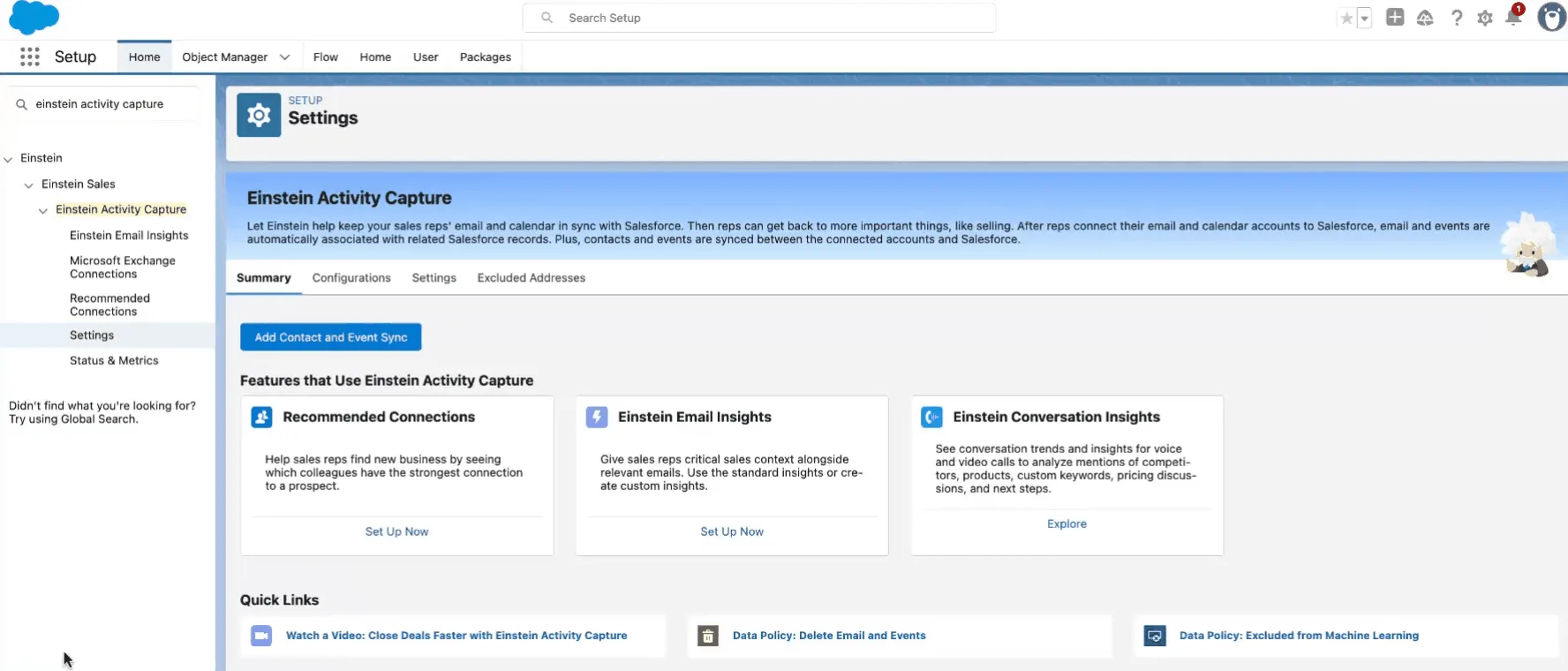The height and width of the screenshot is (671, 1568).
Task: Open Data Policy: Delete Email and Events link
Action: coord(829,636)
